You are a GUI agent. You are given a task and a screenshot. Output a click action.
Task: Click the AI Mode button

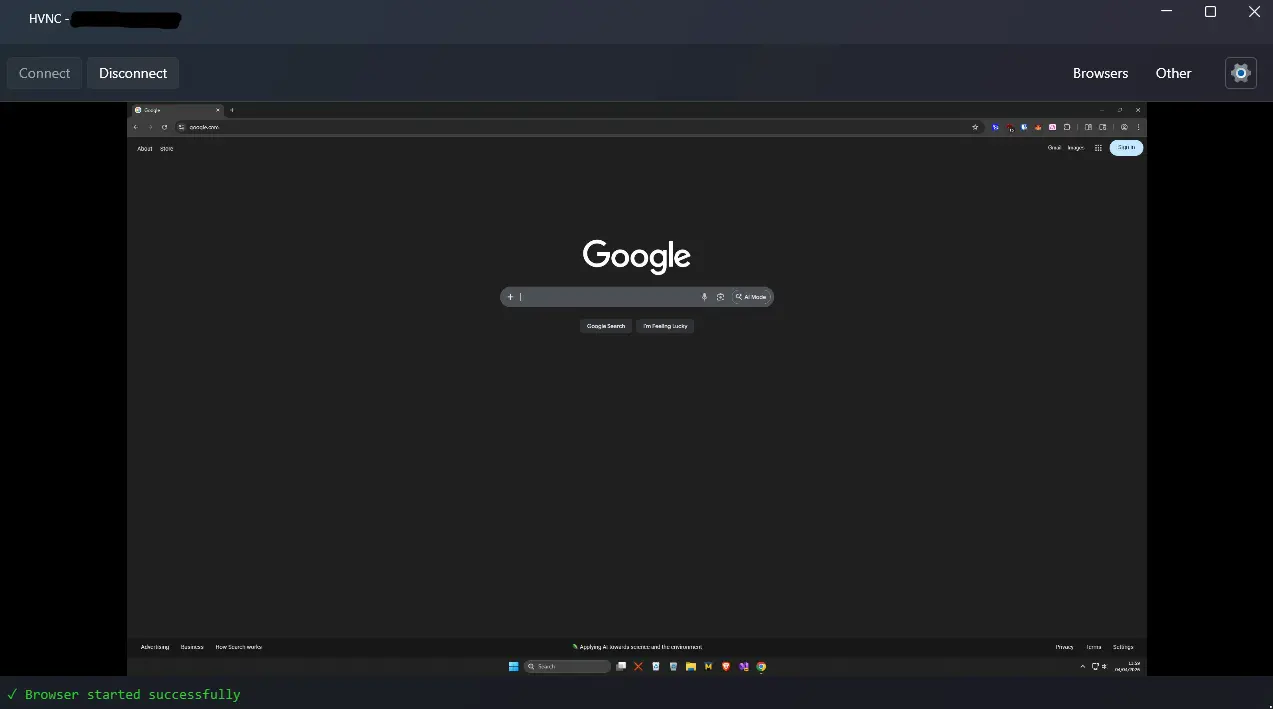click(x=751, y=297)
